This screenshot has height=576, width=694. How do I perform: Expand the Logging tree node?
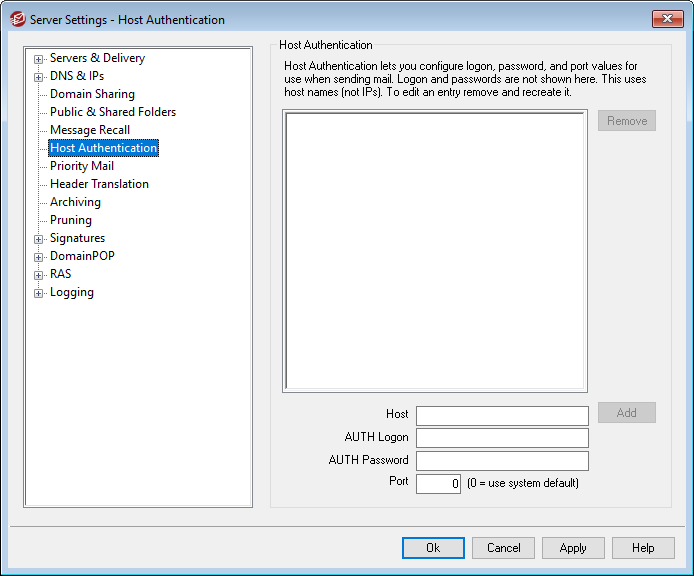click(x=39, y=293)
